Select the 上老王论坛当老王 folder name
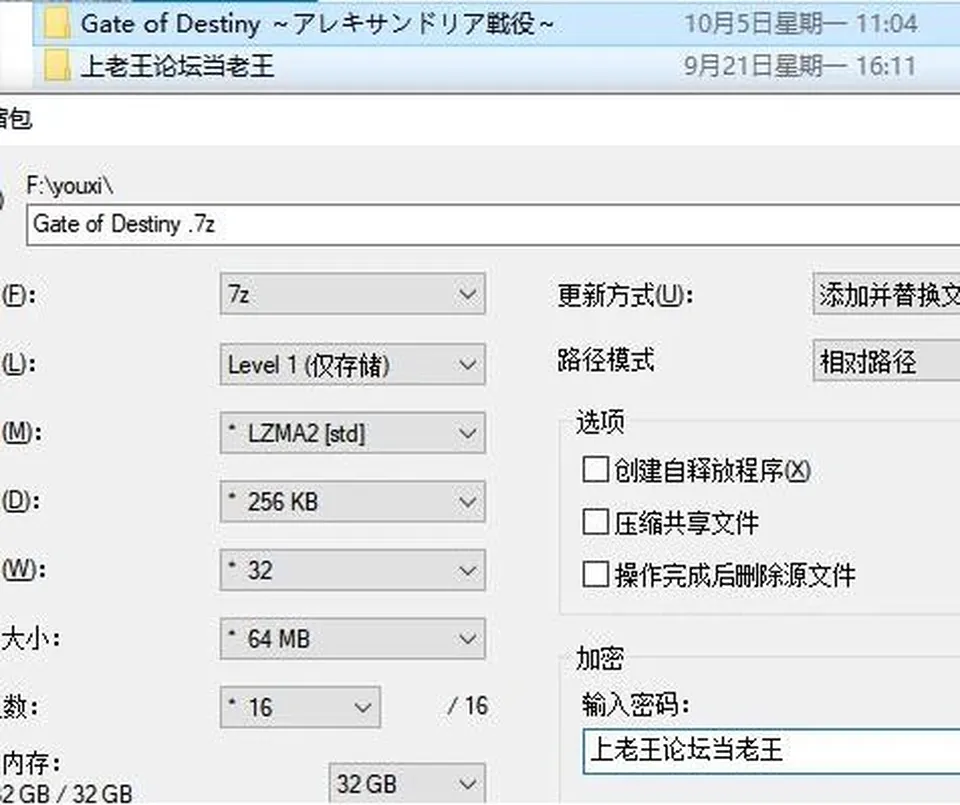 [x=177, y=66]
